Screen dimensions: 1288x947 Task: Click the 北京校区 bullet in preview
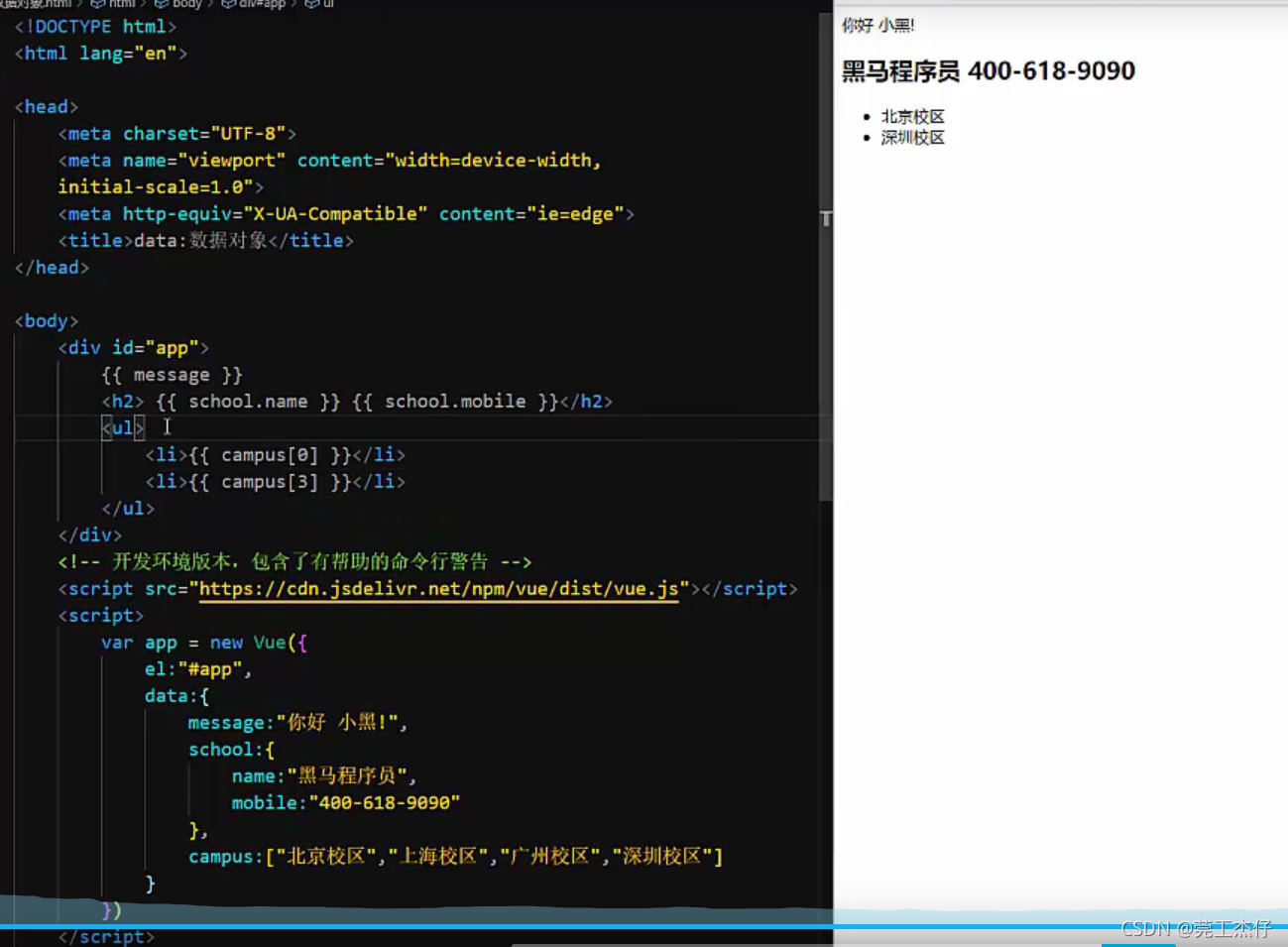(913, 117)
